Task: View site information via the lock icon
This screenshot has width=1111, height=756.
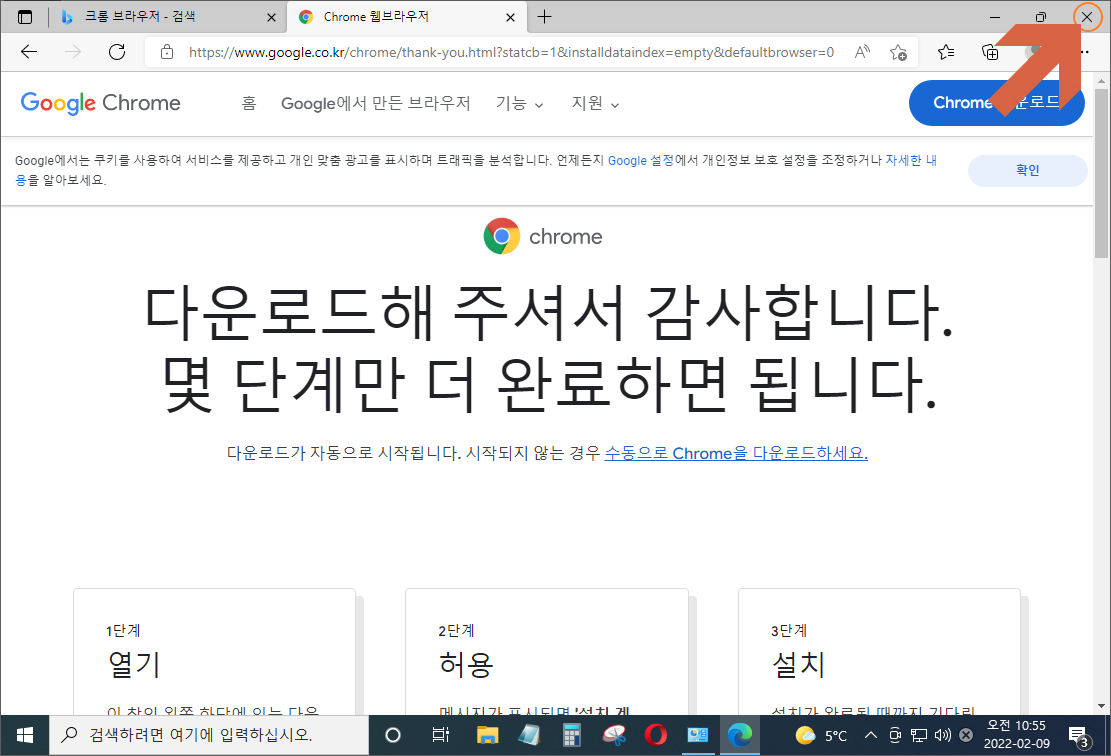Action: coord(167,52)
